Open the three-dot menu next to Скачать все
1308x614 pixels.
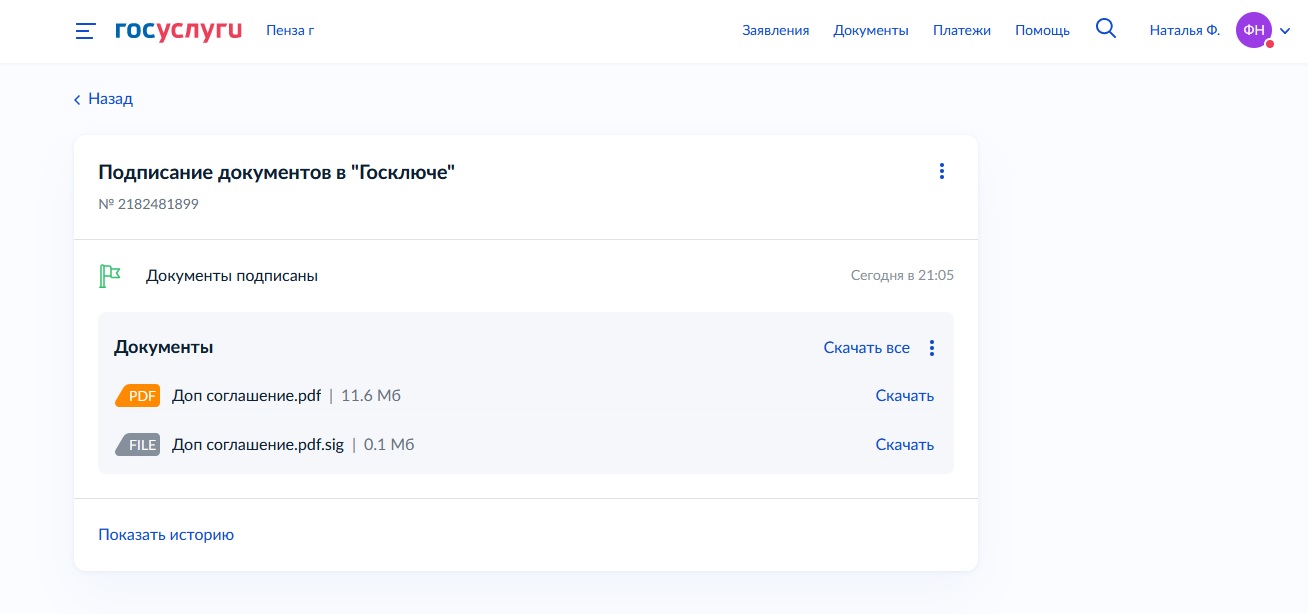click(x=932, y=348)
